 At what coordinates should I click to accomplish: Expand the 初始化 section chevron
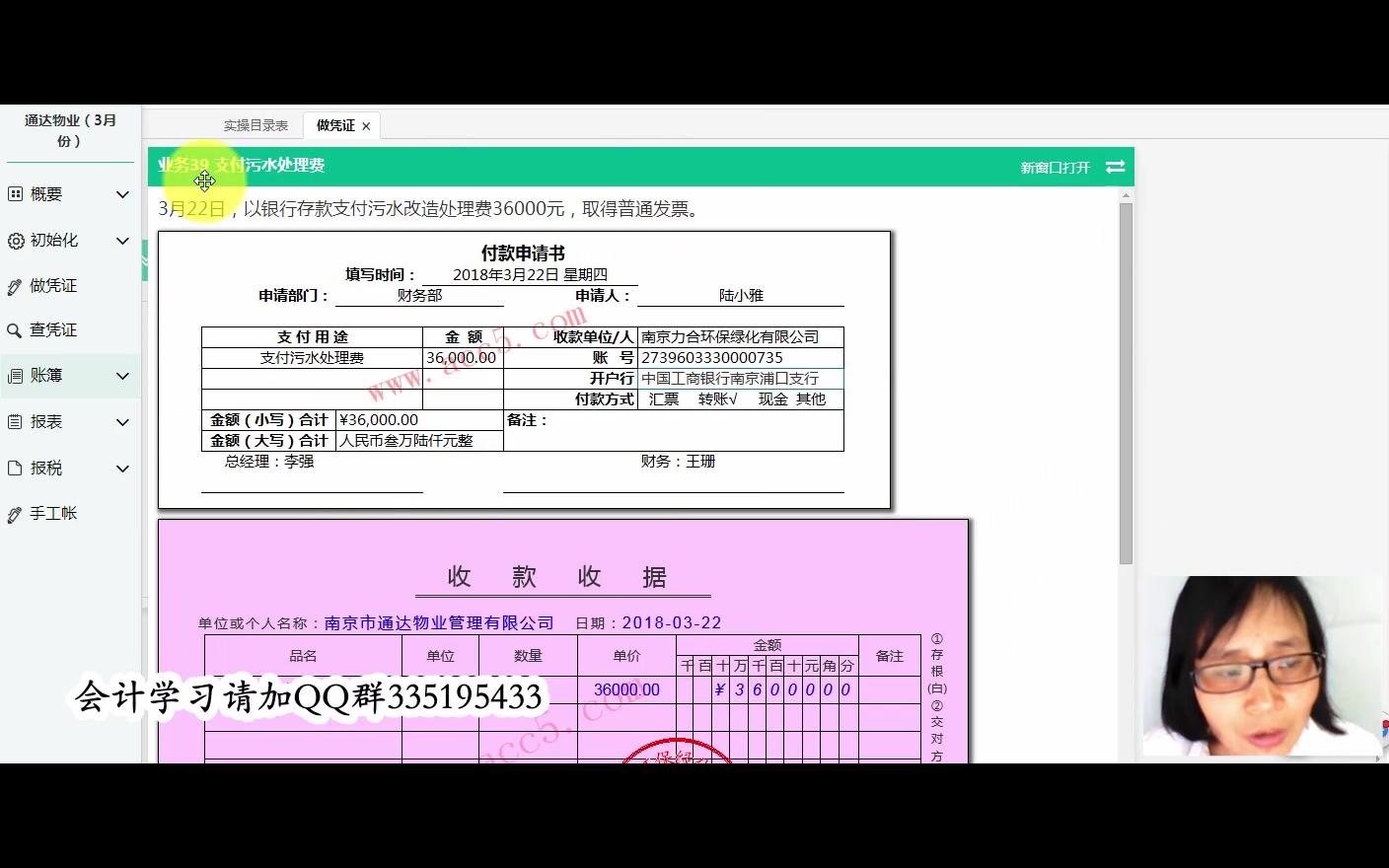pyautogui.click(x=122, y=240)
